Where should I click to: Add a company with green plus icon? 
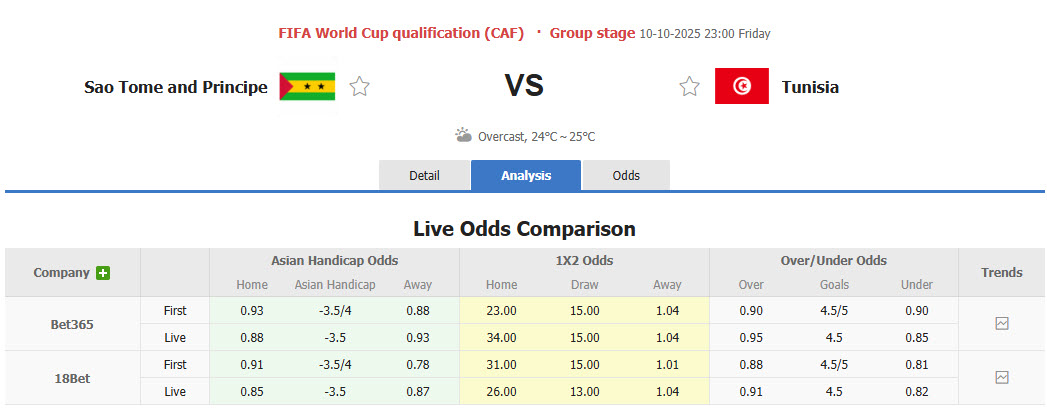click(103, 273)
